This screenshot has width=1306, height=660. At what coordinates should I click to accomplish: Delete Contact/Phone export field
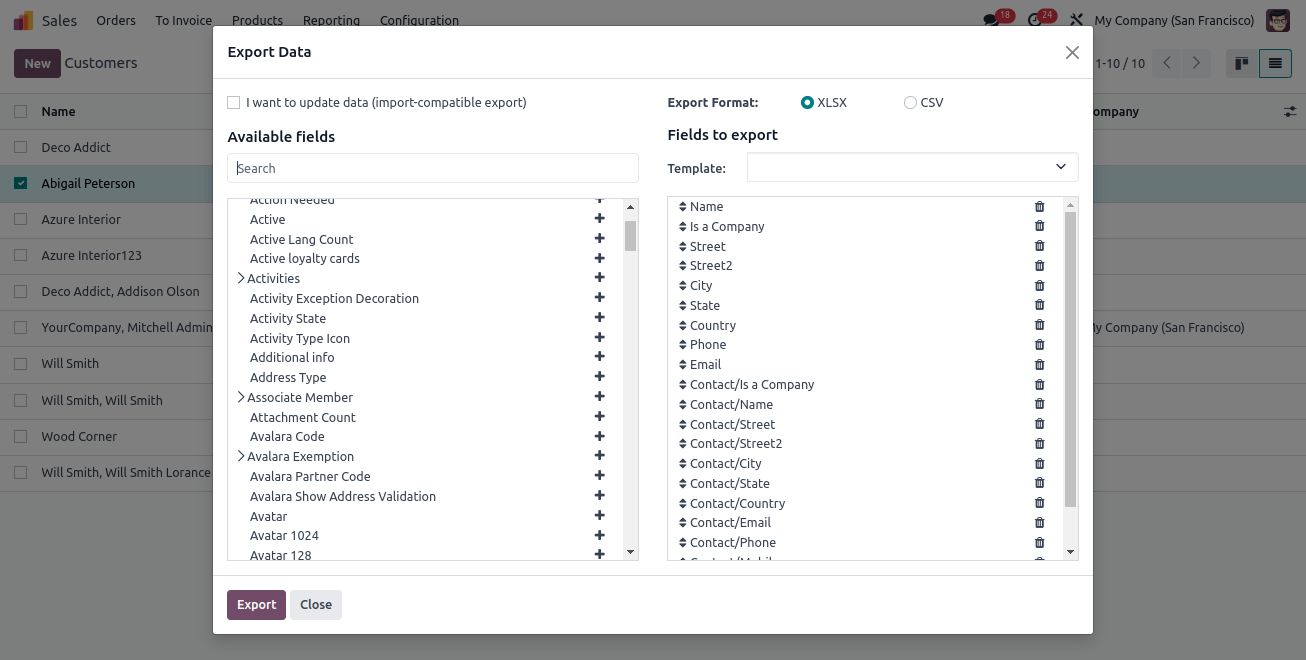click(x=1040, y=542)
